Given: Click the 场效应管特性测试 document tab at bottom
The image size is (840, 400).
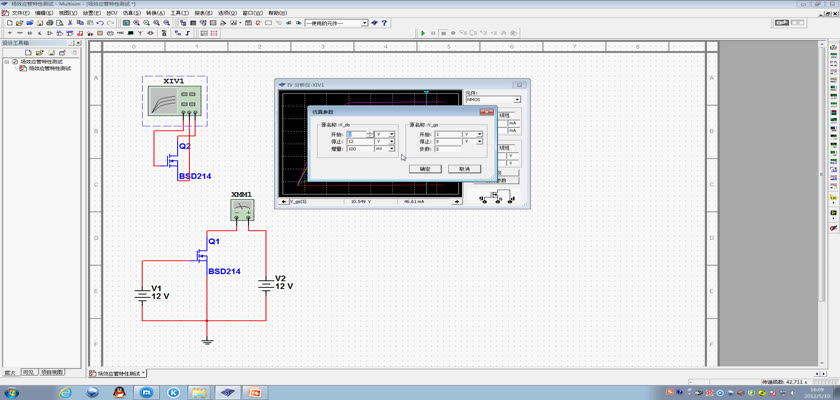Looking at the screenshot, I should pyautogui.click(x=117, y=373).
